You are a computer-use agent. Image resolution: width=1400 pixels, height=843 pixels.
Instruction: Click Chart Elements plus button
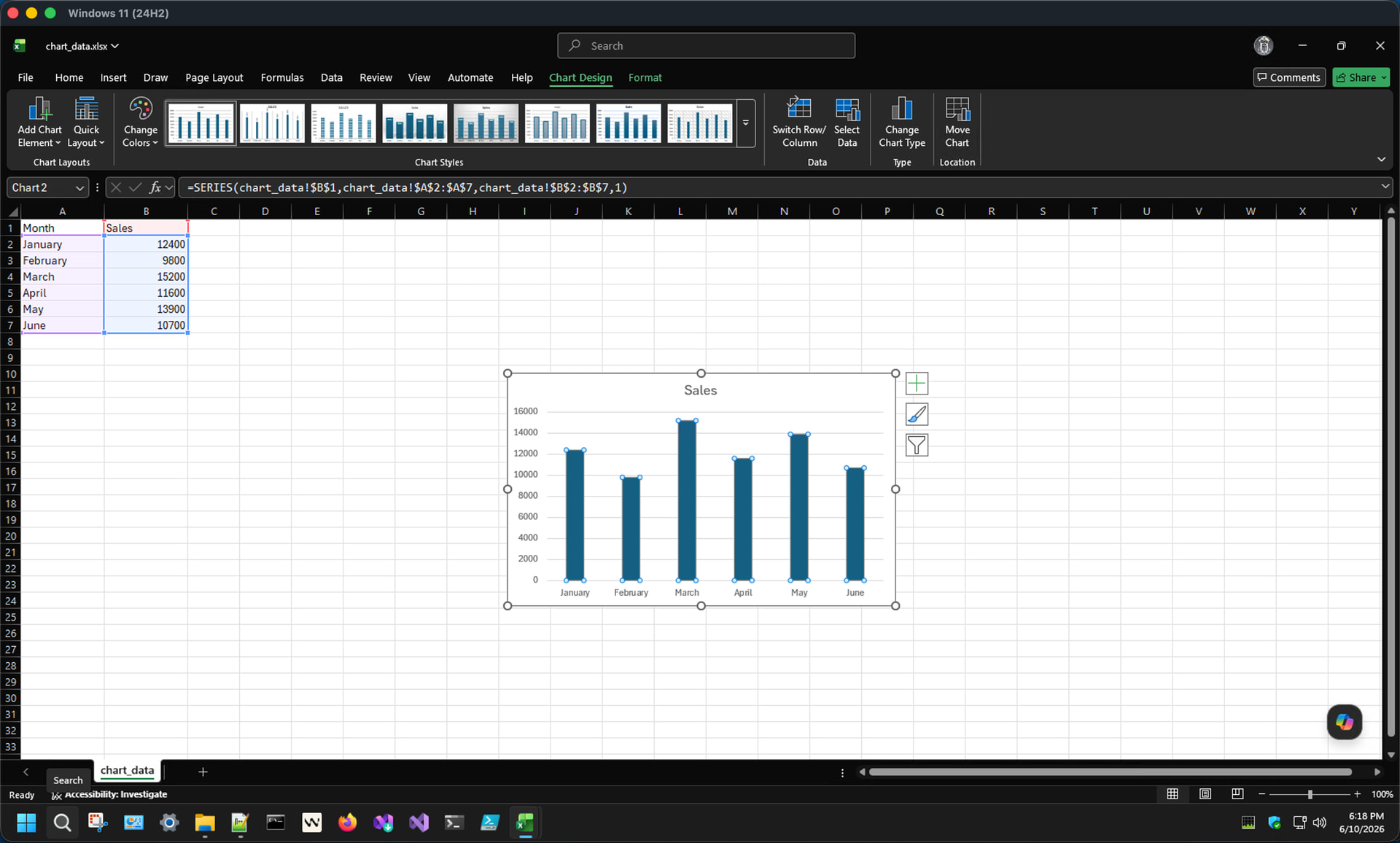(917, 384)
